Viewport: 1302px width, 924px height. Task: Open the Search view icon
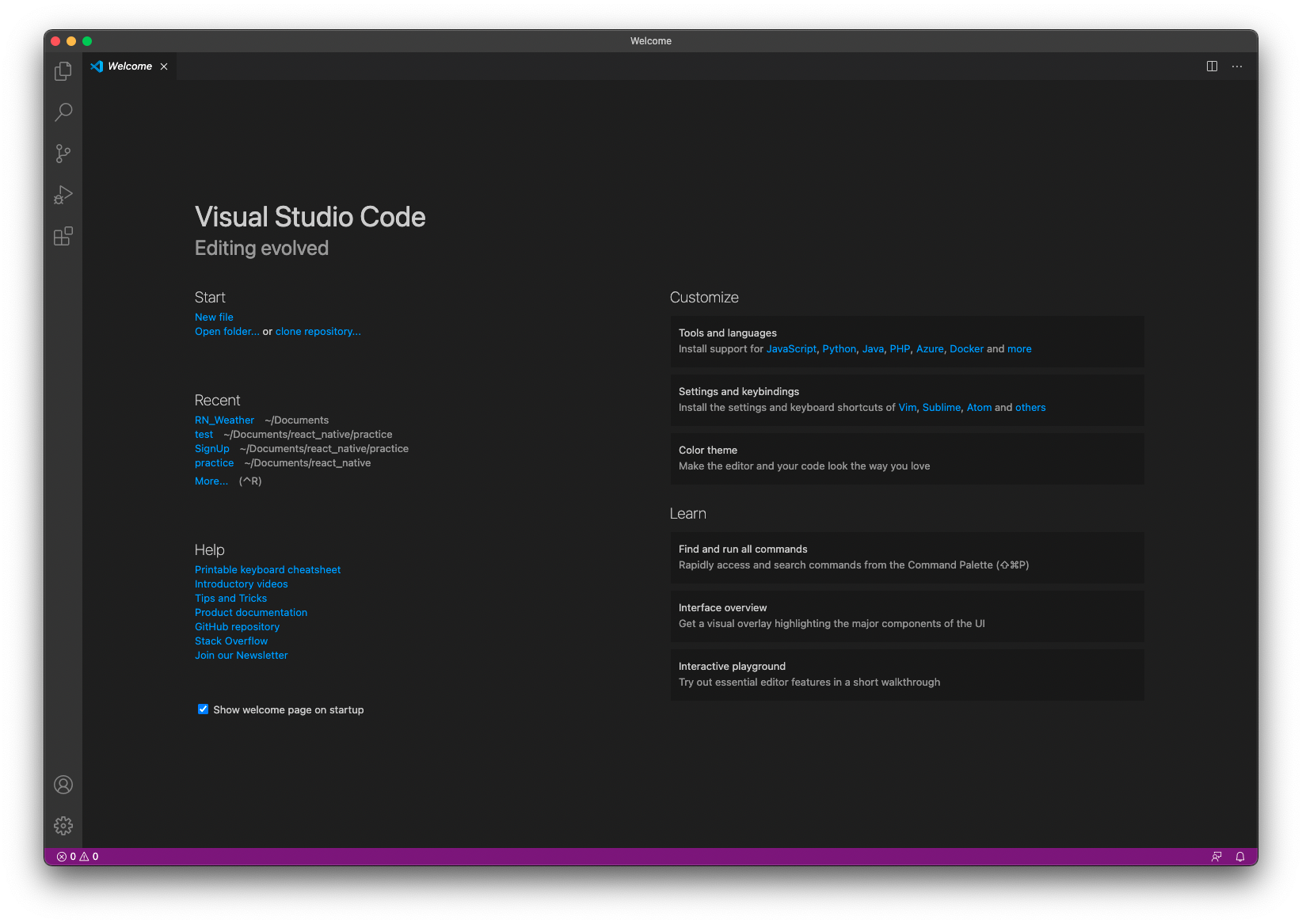click(63, 112)
